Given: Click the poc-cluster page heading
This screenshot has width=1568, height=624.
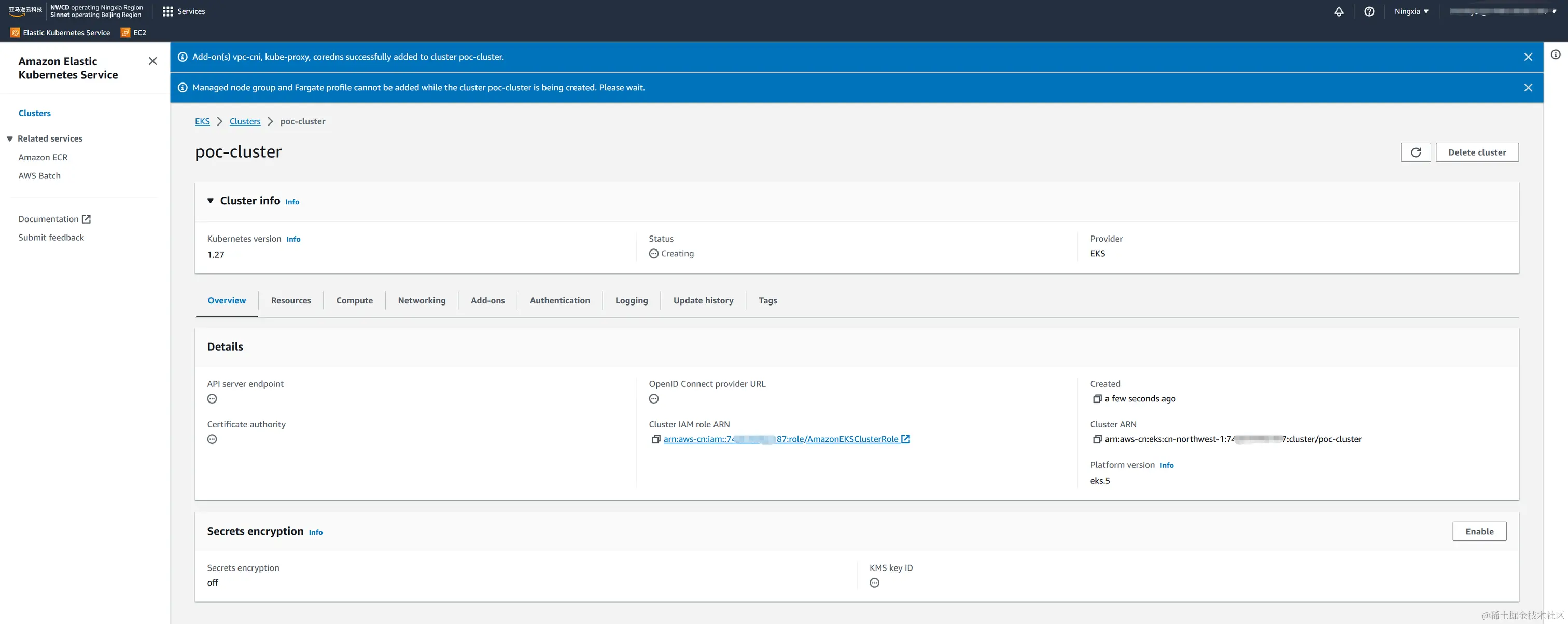Looking at the screenshot, I should (238, 151).
